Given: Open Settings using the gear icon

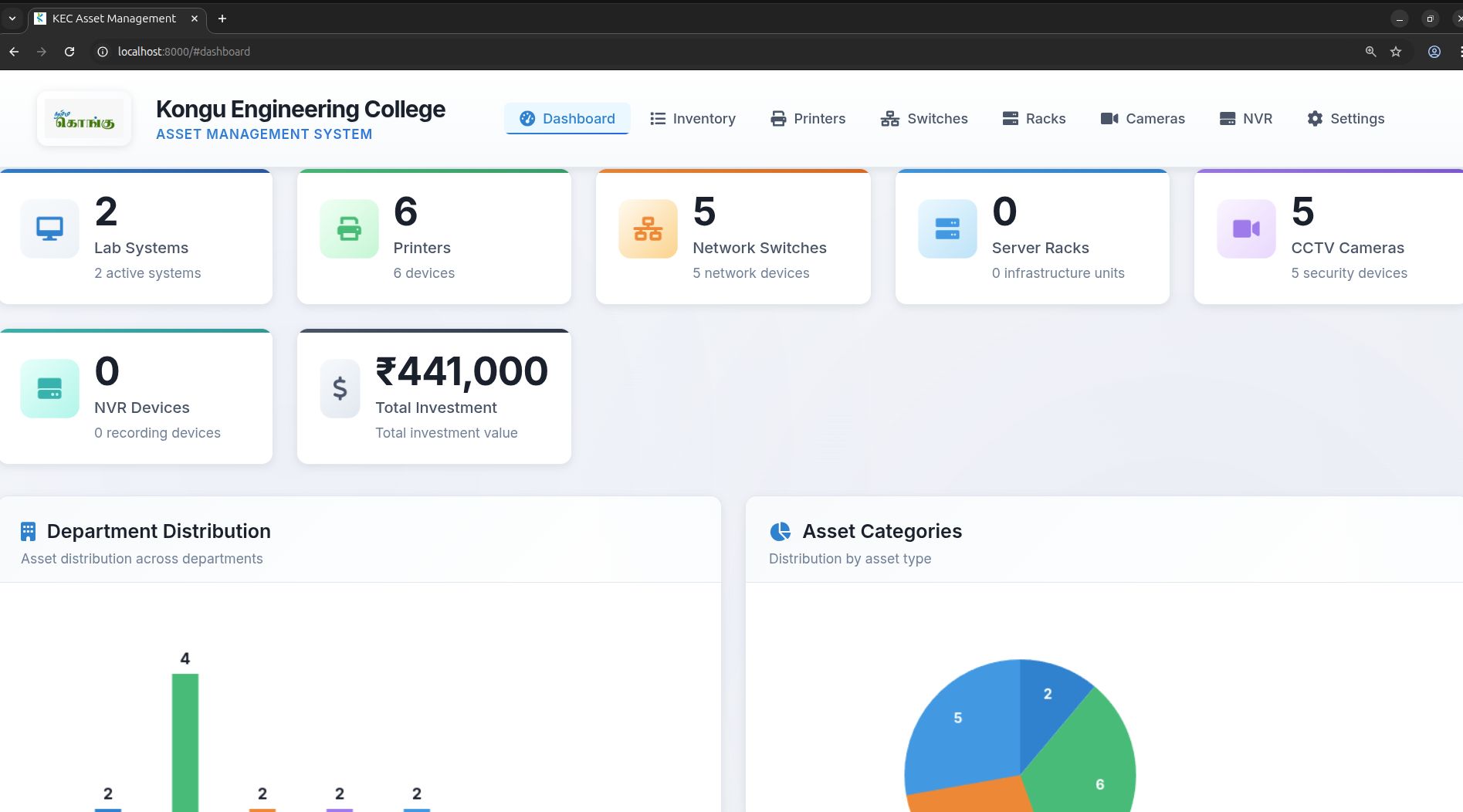Looking at the screenshot, I should click(x=1314, y=118).
